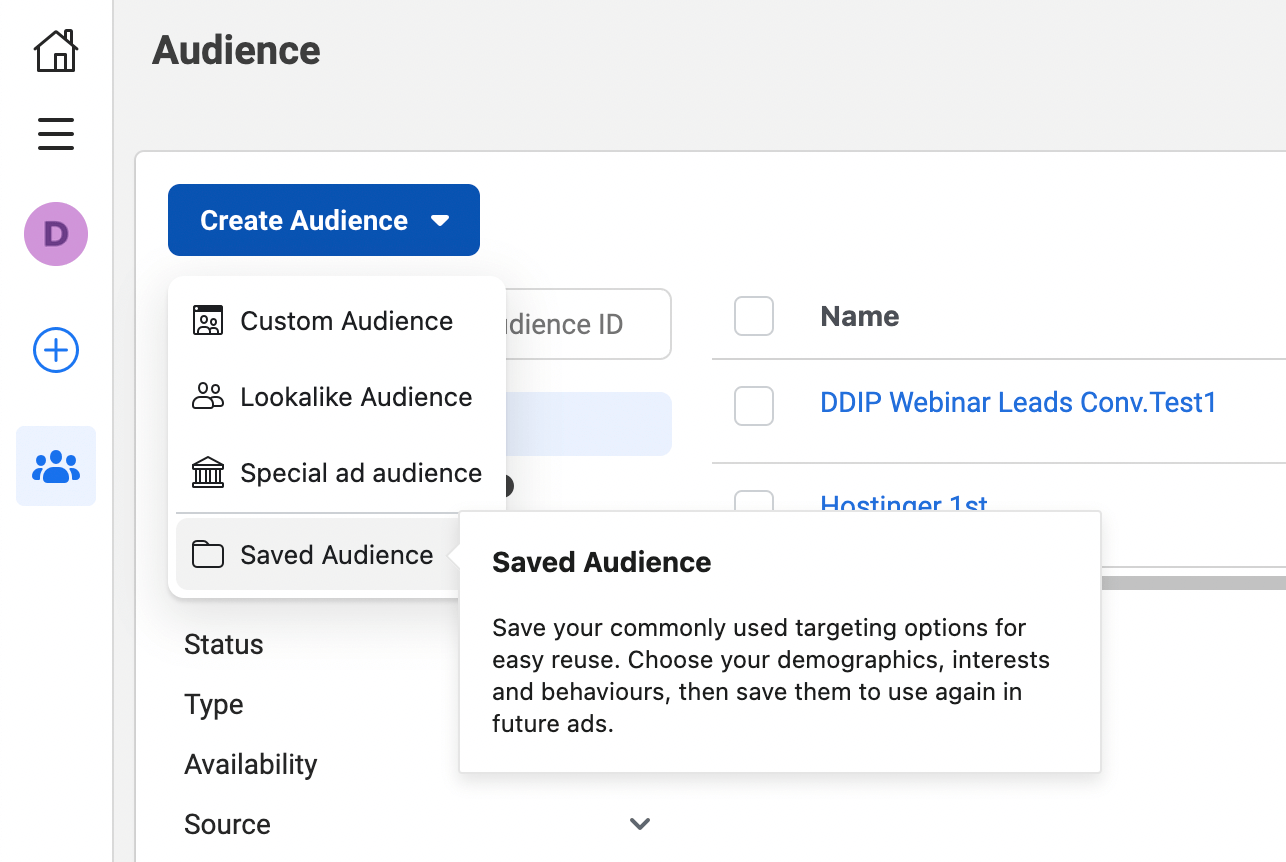Choose Lookalike Audience from the menu
This screenshot has width=1286, height=862.
click(x=356, y=397)
